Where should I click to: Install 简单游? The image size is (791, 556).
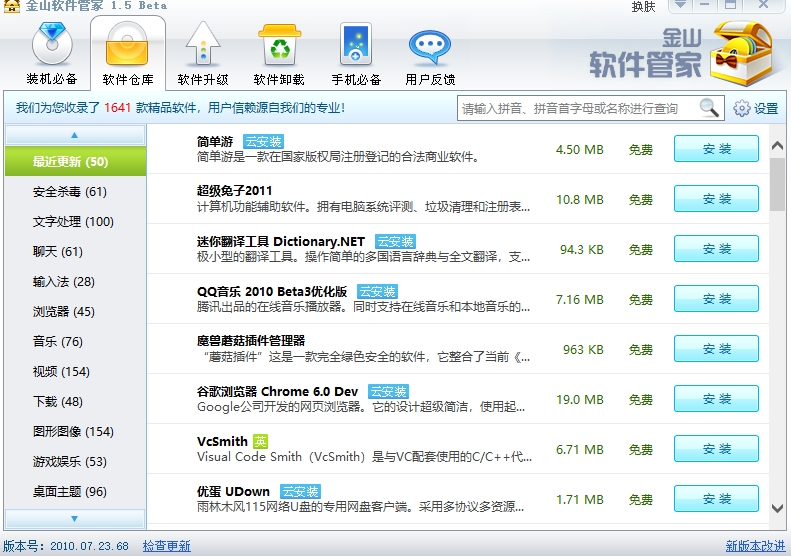click(x=716, y=148)
